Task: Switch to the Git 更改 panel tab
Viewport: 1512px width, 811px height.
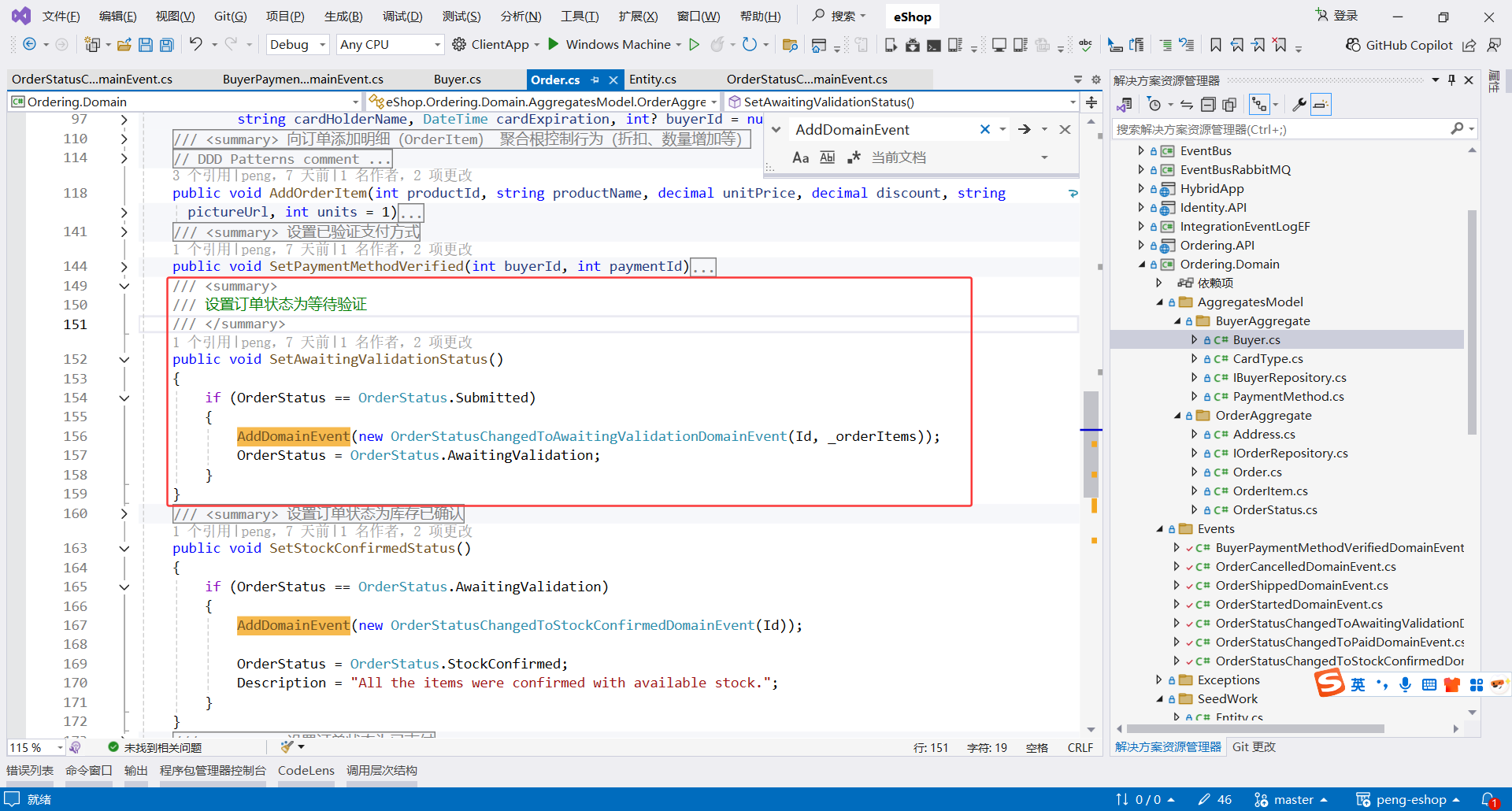Action: click(x=1254, y=746)
